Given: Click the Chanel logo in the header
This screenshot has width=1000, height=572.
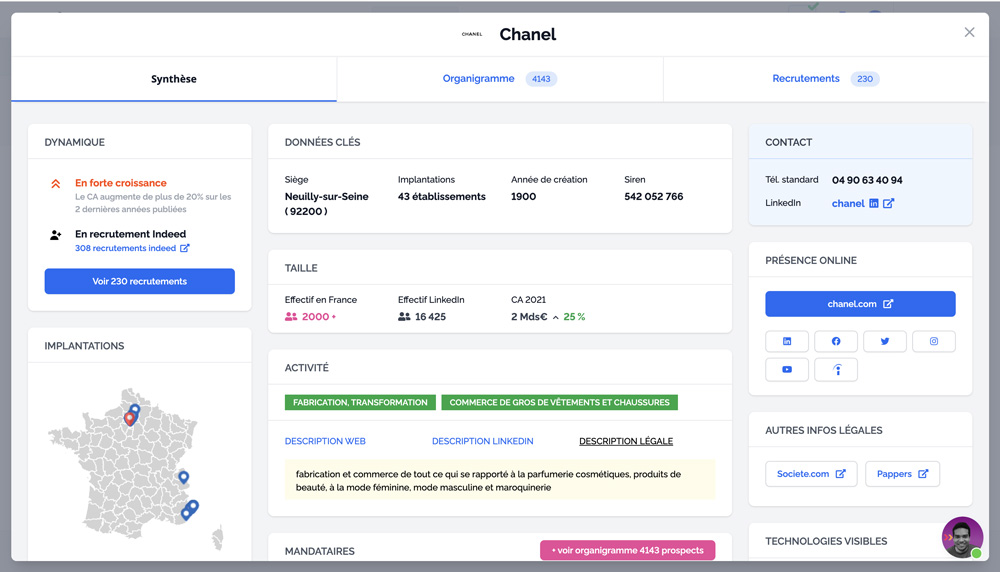Looking at the screenshot, I should pyautogui.click(x=472, y=34).
